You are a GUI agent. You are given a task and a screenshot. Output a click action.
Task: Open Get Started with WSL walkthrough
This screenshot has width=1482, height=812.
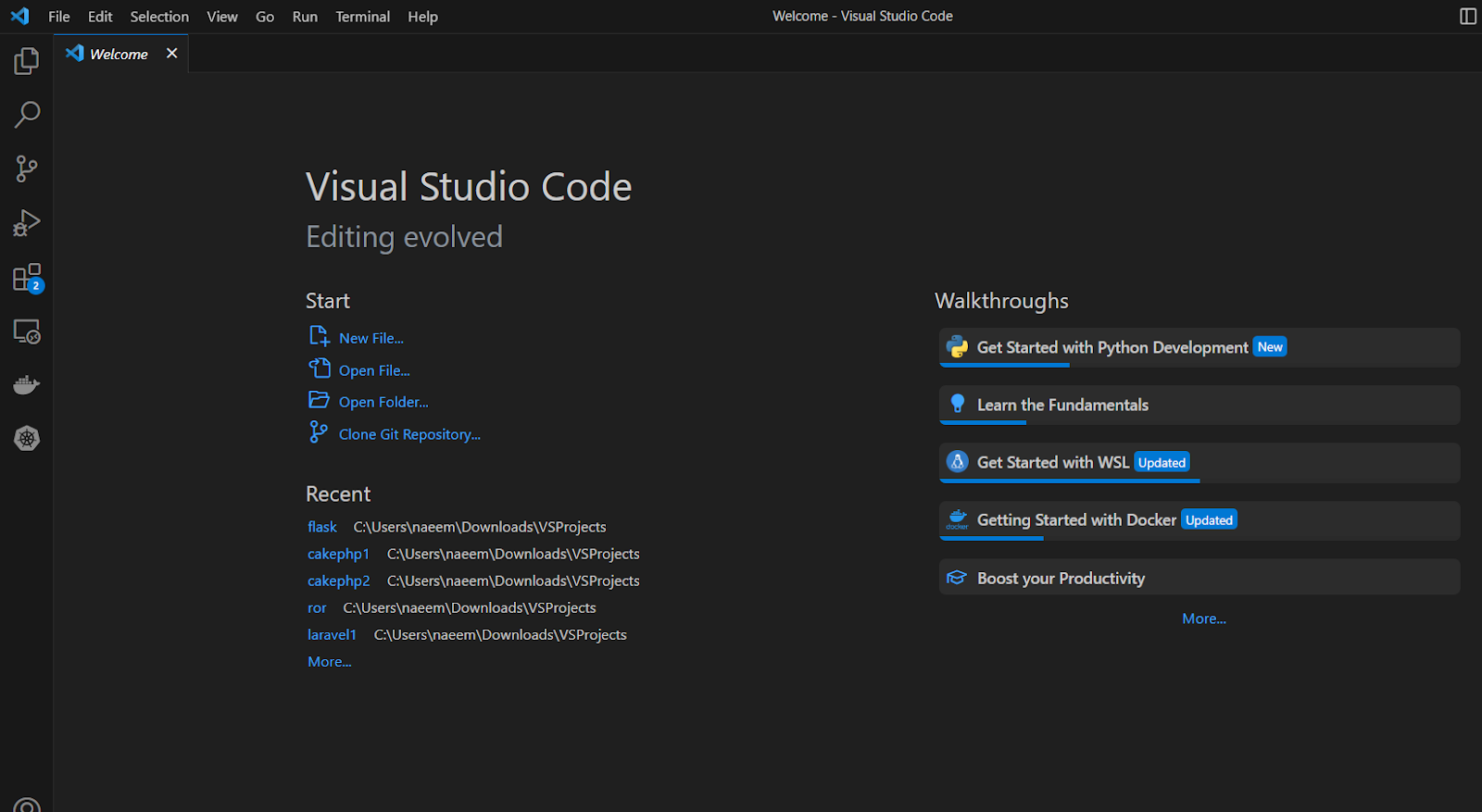click(x=1199, y=462)
